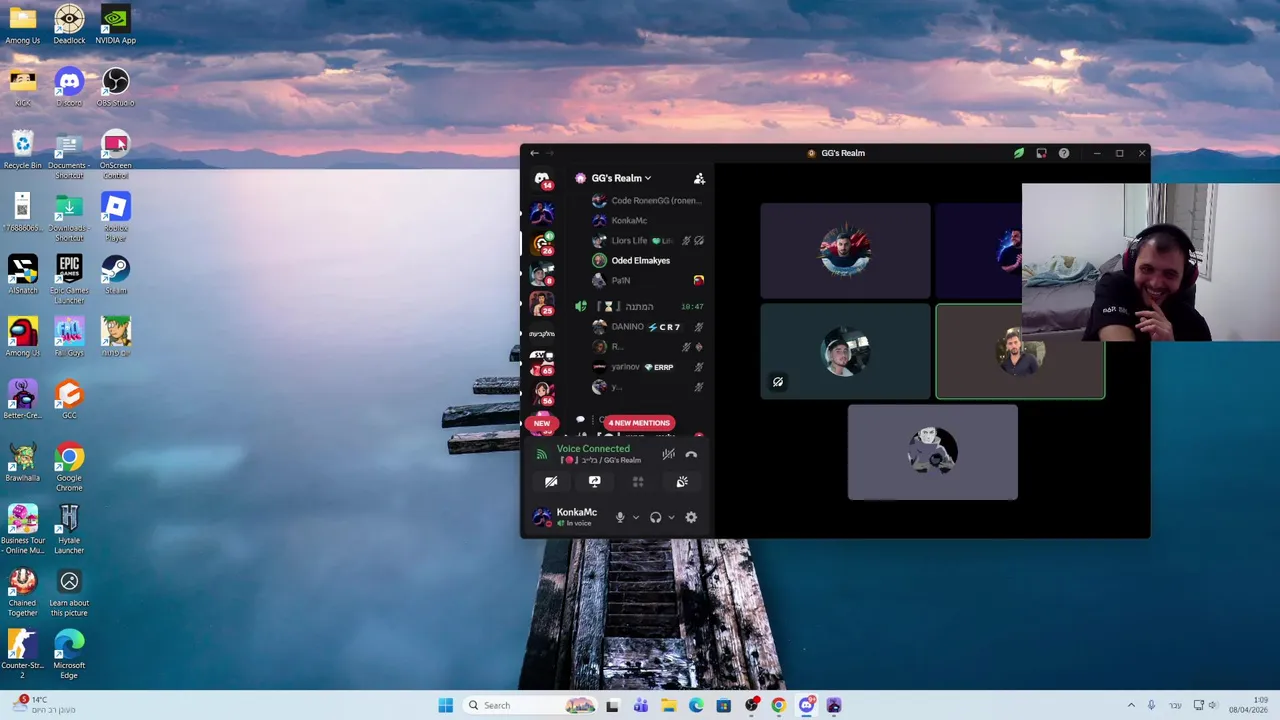Open the GG's Realm server dropdown menu

tap(620, 178)
